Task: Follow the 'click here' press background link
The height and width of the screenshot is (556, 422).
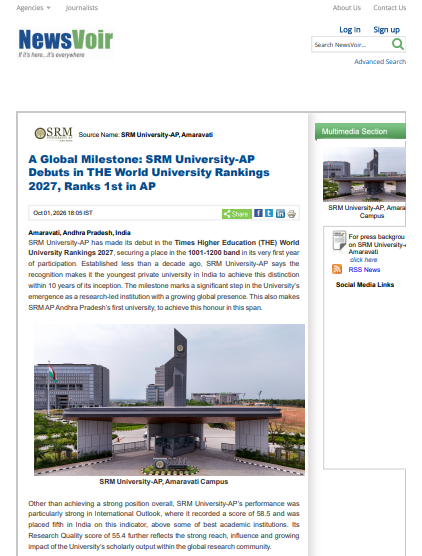Action: [x=363, y=260]
